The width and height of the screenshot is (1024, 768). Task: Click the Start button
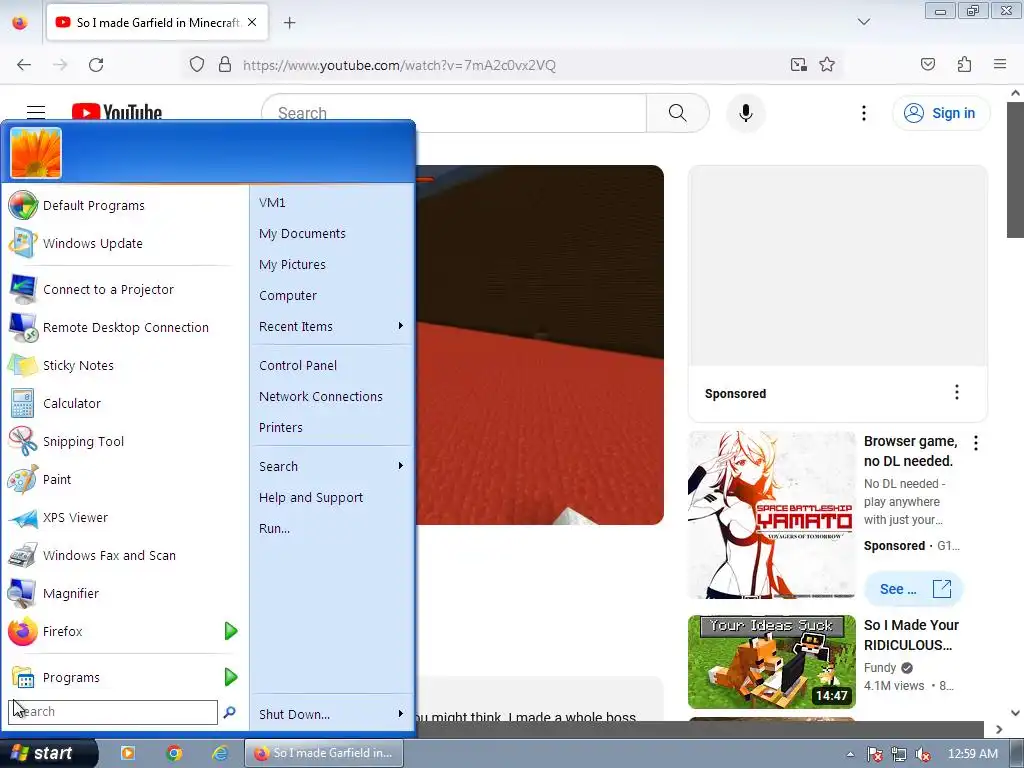coord(49,753)
